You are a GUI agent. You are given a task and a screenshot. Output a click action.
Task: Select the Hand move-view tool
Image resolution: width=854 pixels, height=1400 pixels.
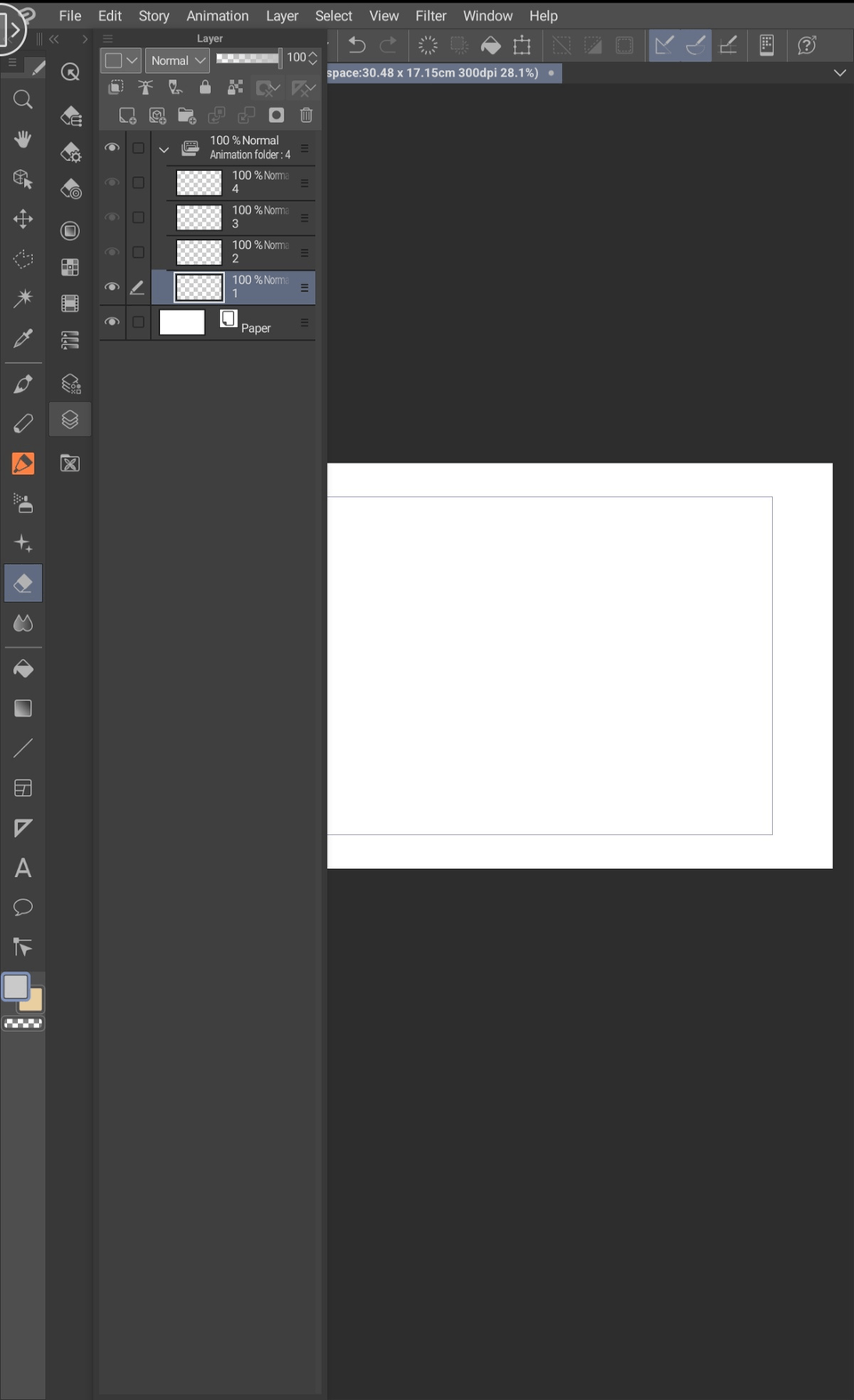pyautogui.click(x=23, y=139)
